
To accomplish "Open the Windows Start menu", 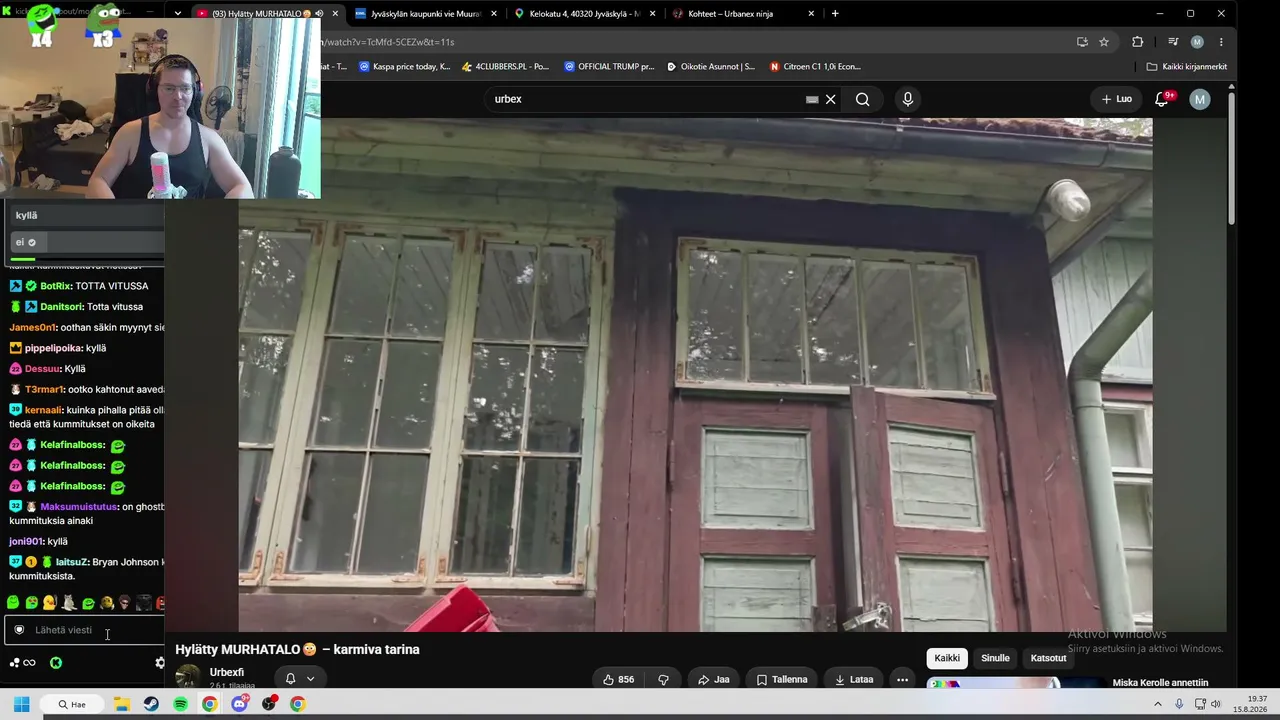I will pos(21,704).
